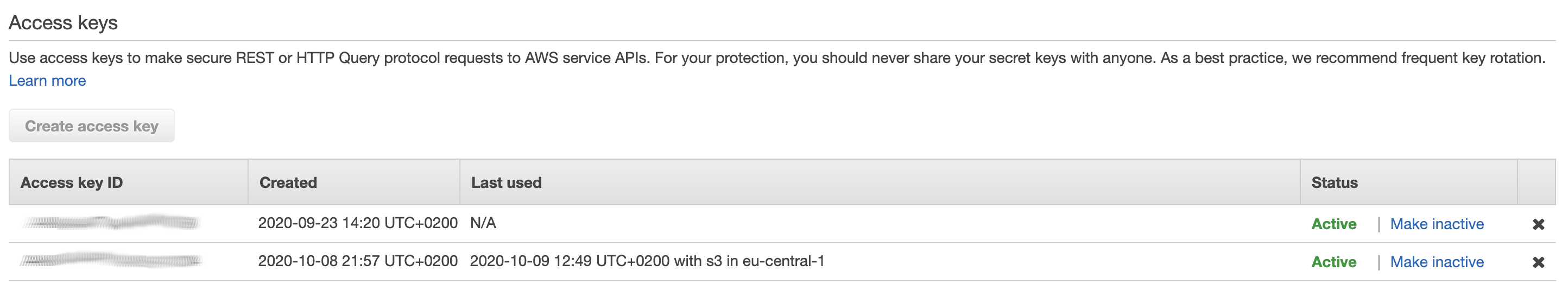Screen dimensions: 1568x303
Task: Delete the access key created 2020-10-08
Action: pos(1538,262)
